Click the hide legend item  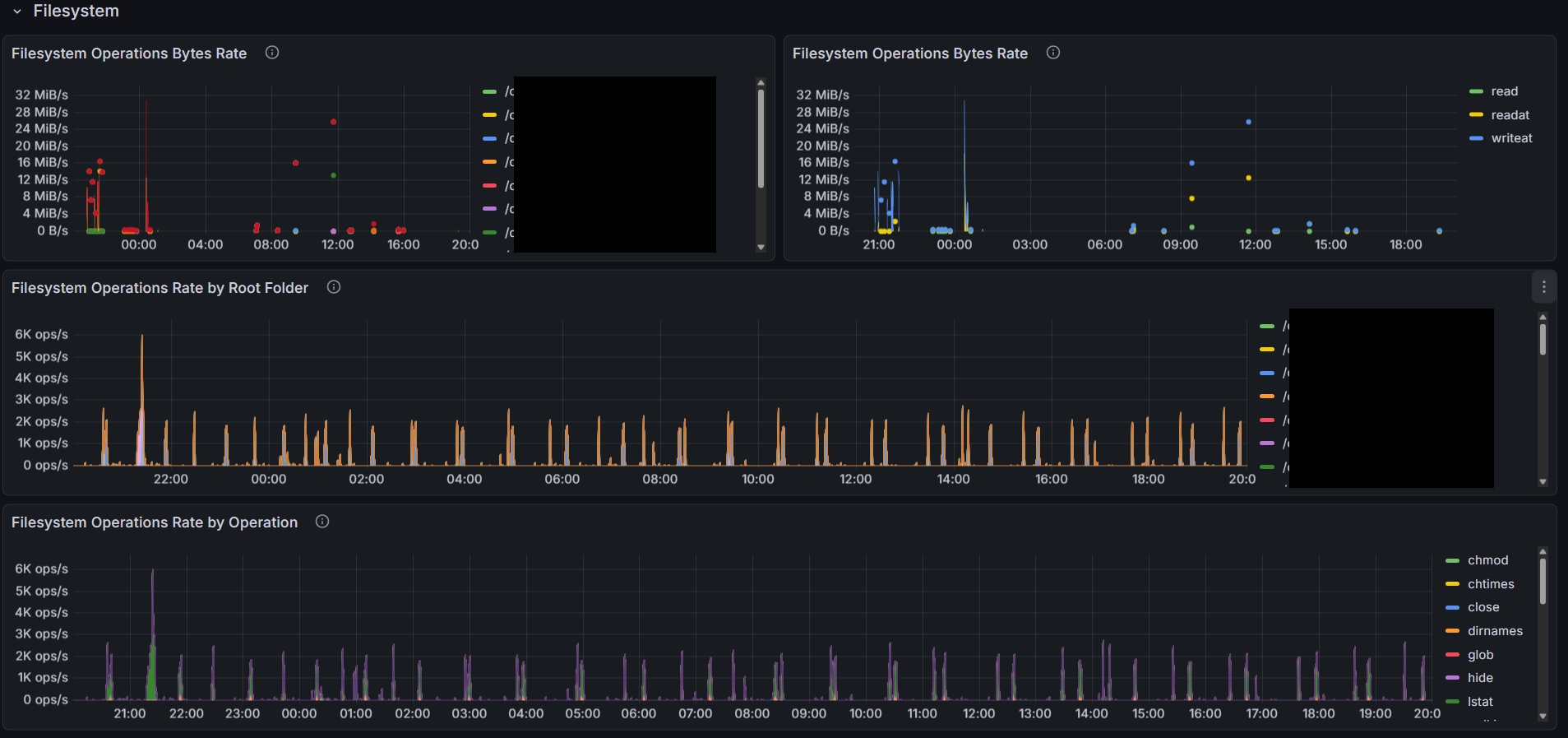click(x=1480, y=678)
